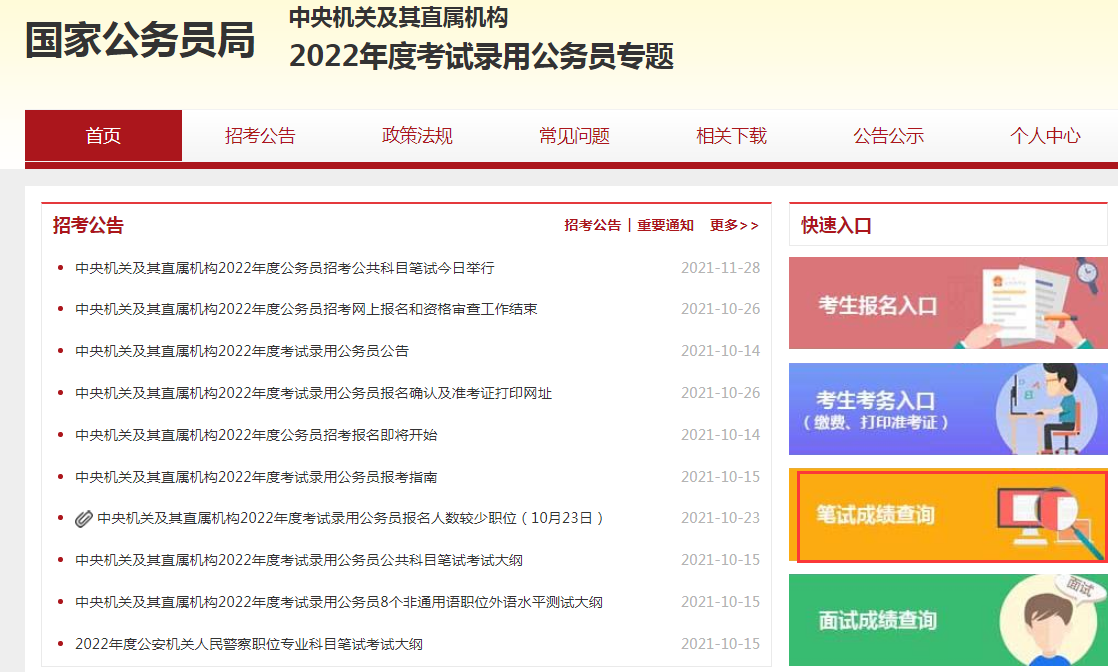Open the 报名确认及准考证打印网址 article
Image resolution: width=1118 pixels, height=672 pixels.
click(313, 393)
